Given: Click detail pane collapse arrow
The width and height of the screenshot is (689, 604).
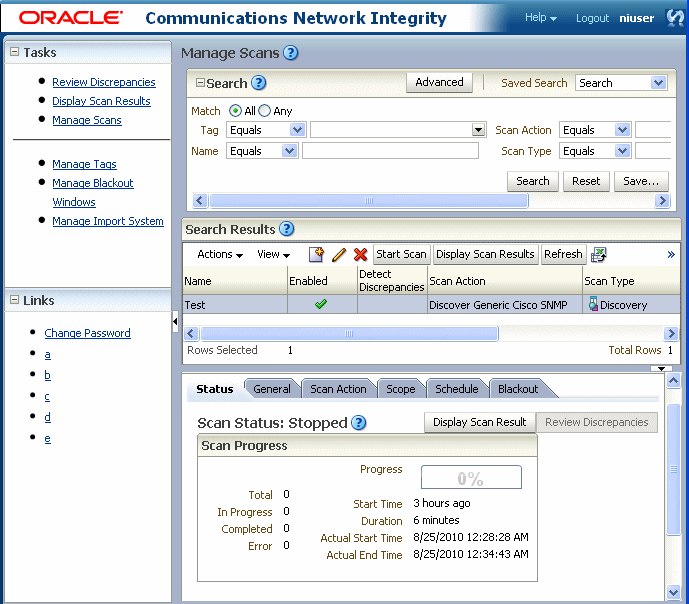Looking at the screenshot, I should tap(661, 369).
